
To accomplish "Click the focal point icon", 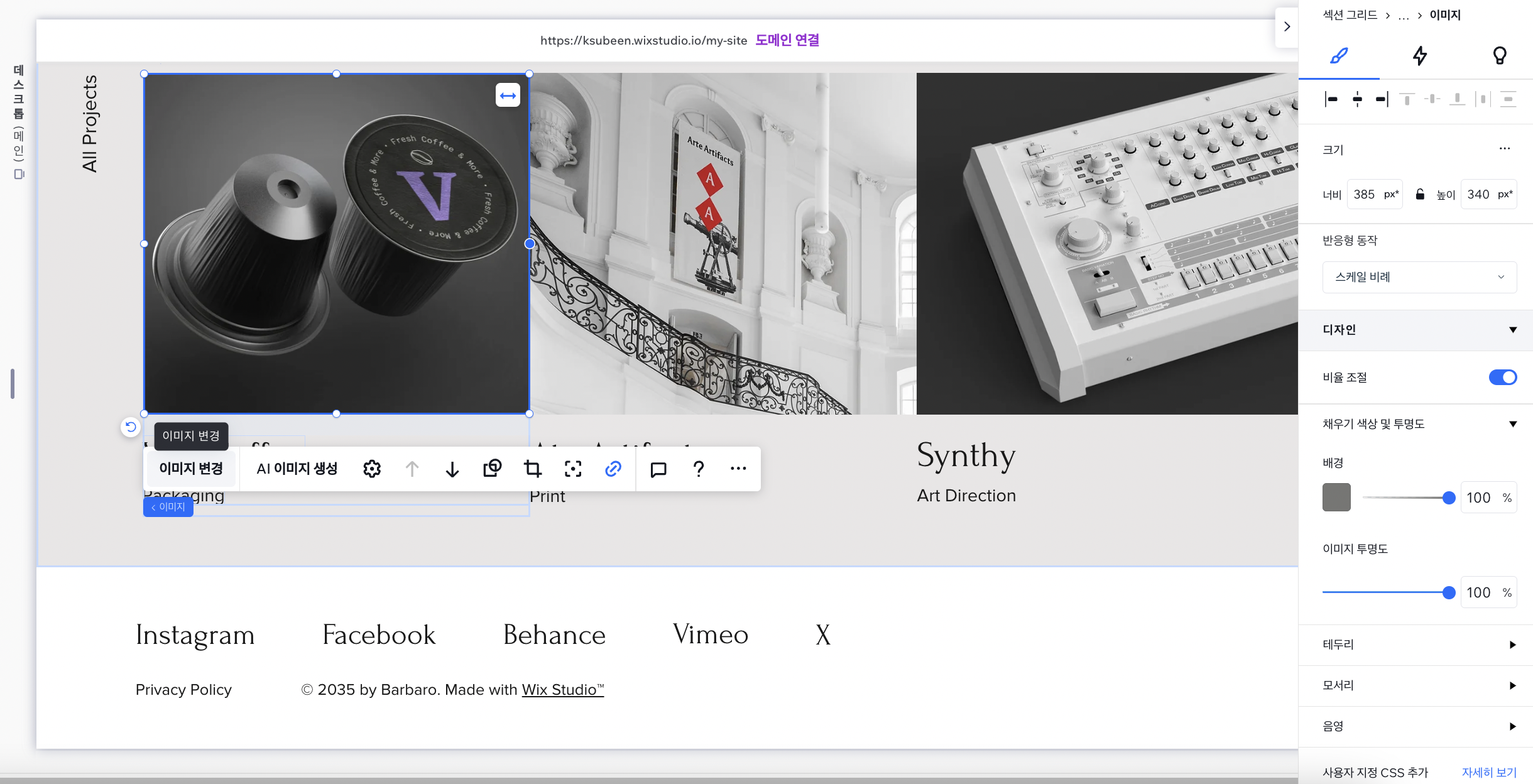I will (572, 469).
